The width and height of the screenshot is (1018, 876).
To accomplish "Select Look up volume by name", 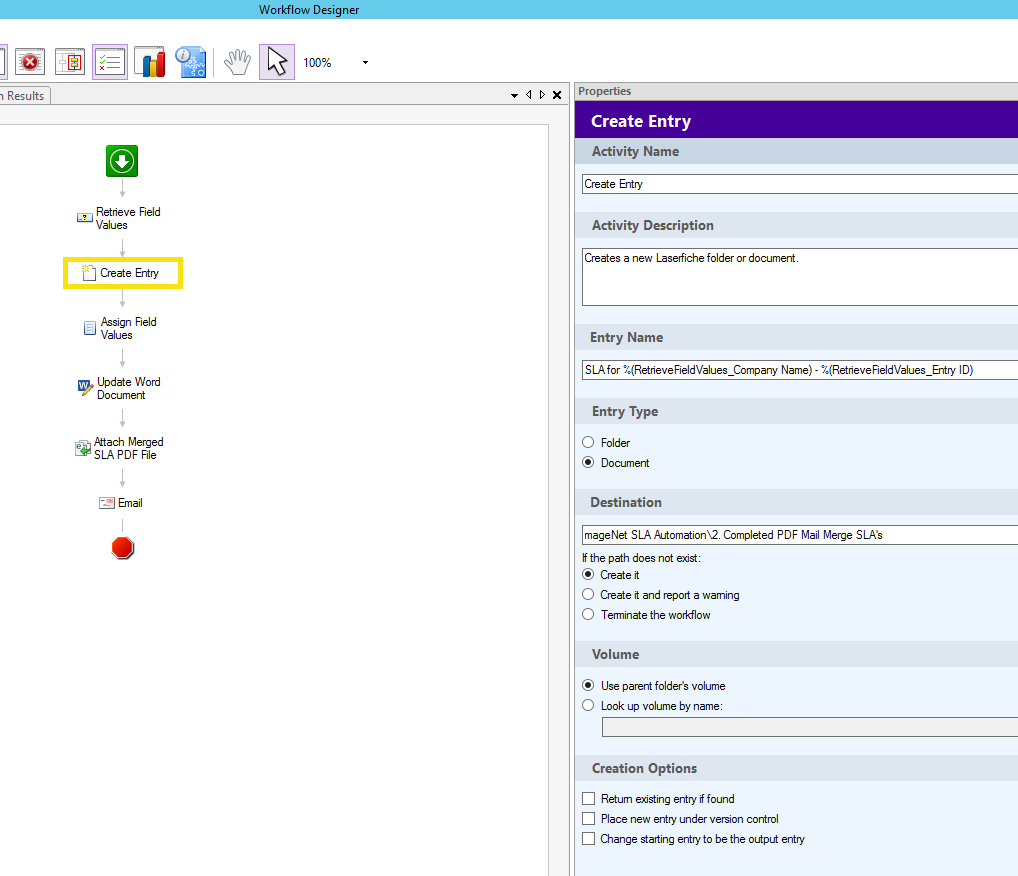I will 588,706.
